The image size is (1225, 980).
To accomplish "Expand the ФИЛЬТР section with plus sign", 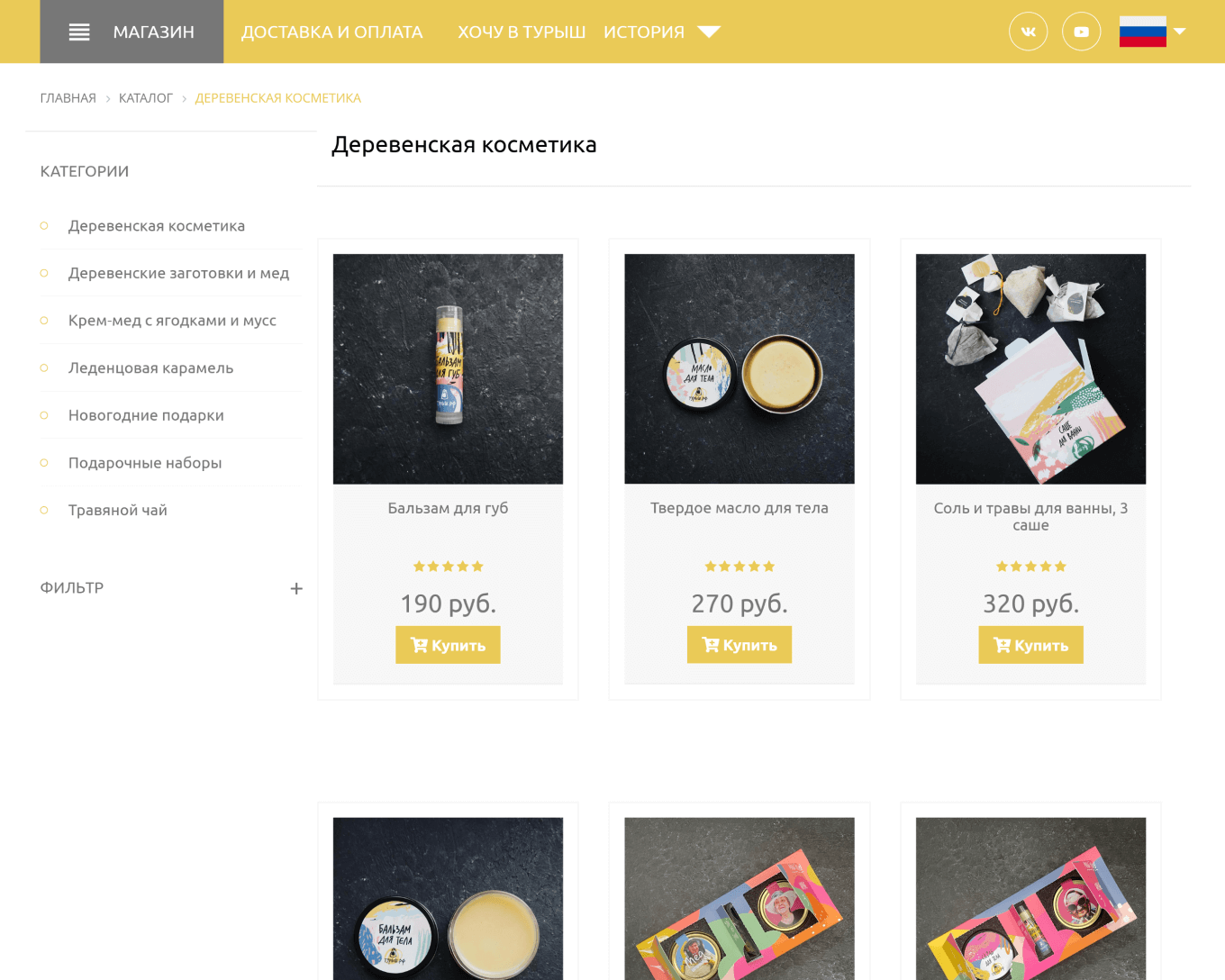I will 296,588.
